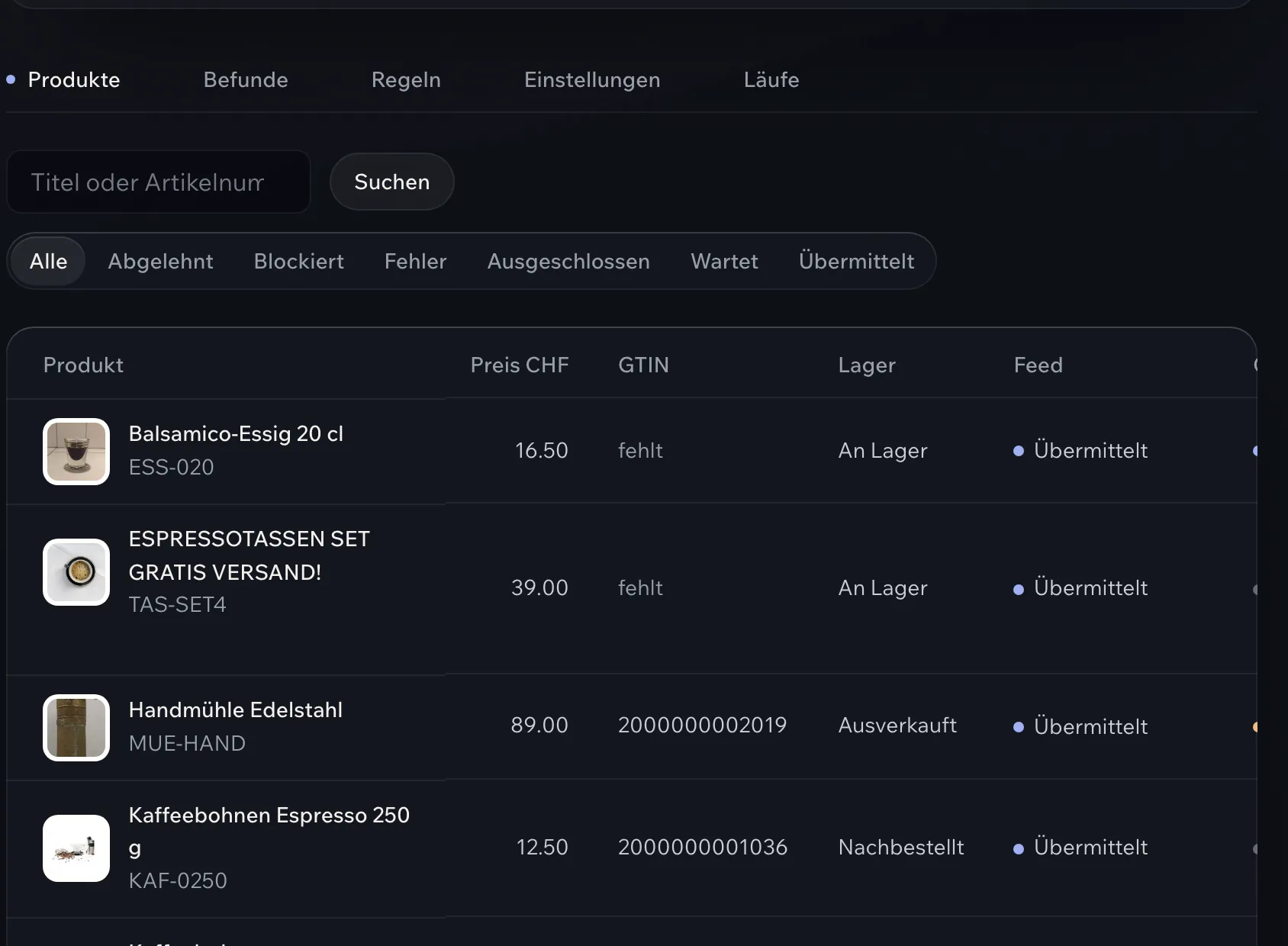Open the Balsamico-Essig 20 cl product title
The image size is (1288, 946).
click(x=236, y=434)
